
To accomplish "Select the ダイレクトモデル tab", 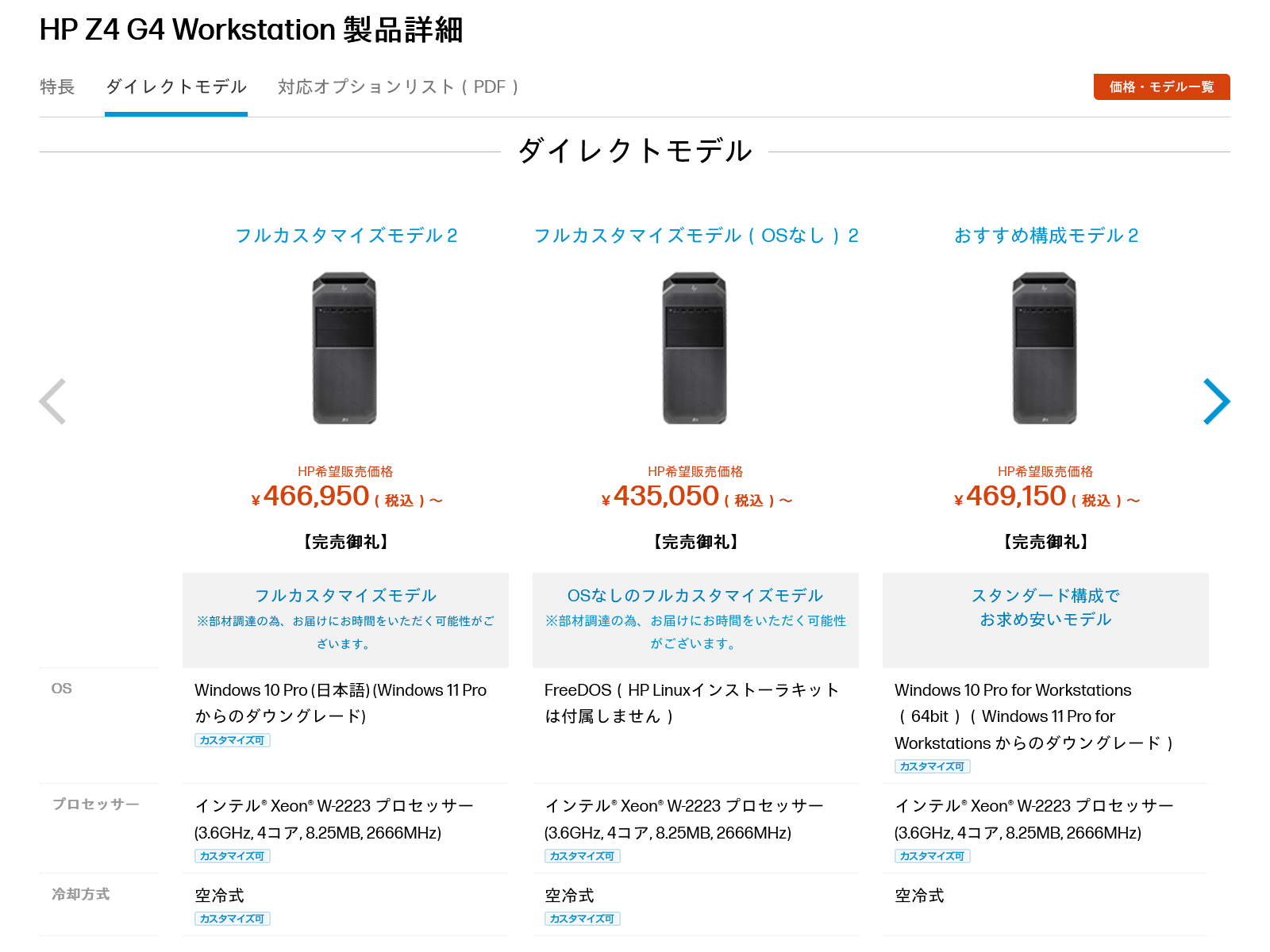I will click(176, 86).
